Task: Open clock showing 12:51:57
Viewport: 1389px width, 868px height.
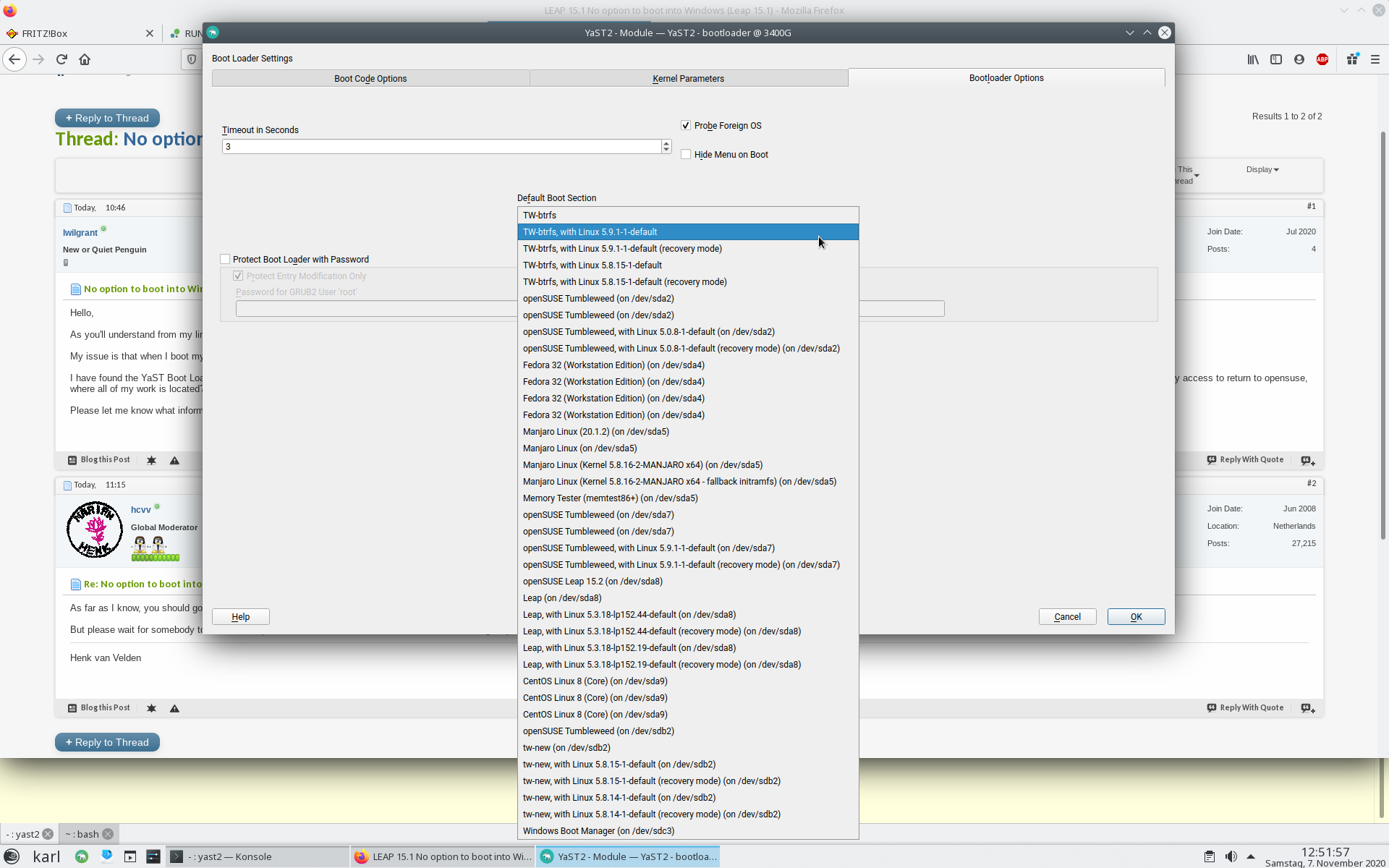Action: point(1325,852)
